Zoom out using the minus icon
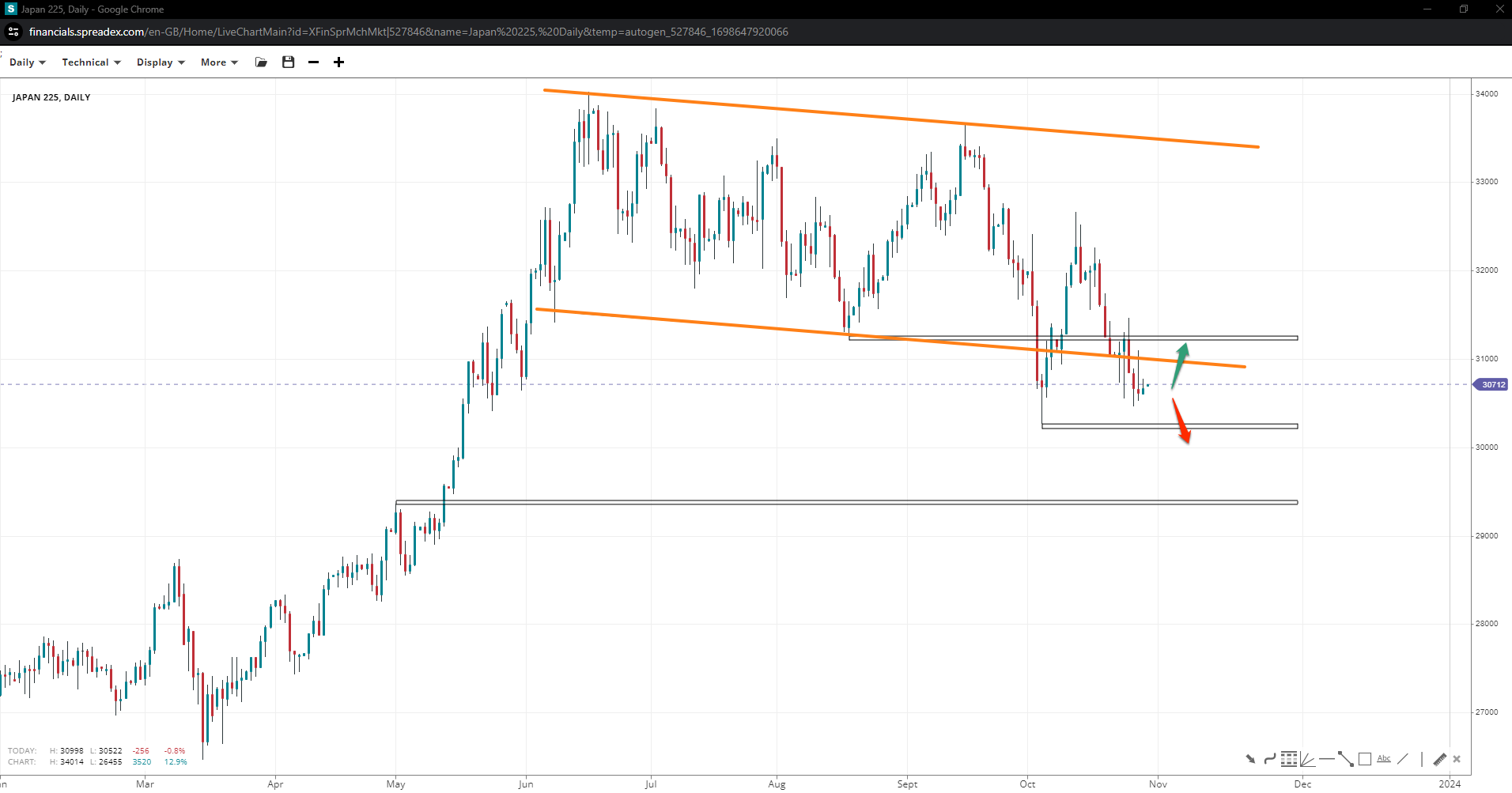Viewport: 1512px width, 793px height. click(x=314, y=62)
